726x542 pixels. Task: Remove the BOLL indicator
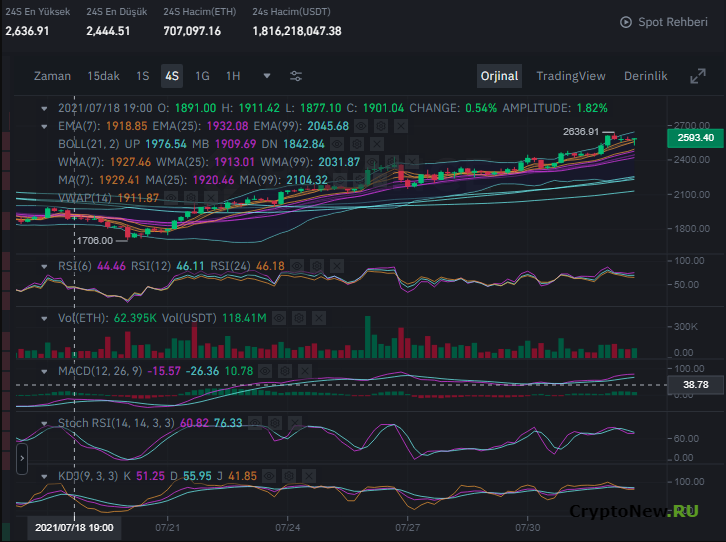point(377,144)
